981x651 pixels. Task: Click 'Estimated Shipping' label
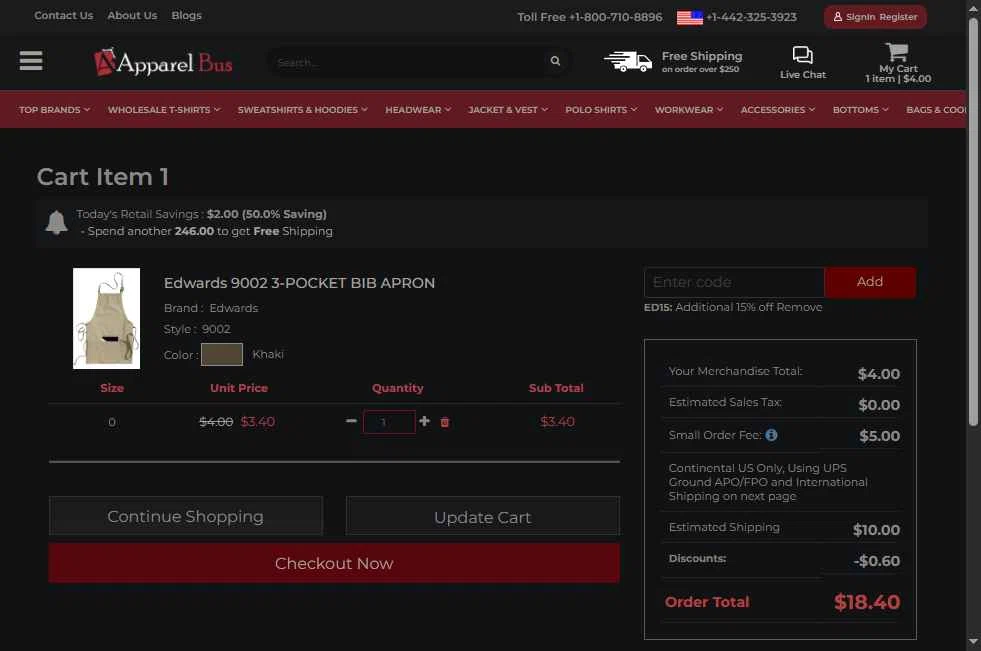[x=724, y=527]
